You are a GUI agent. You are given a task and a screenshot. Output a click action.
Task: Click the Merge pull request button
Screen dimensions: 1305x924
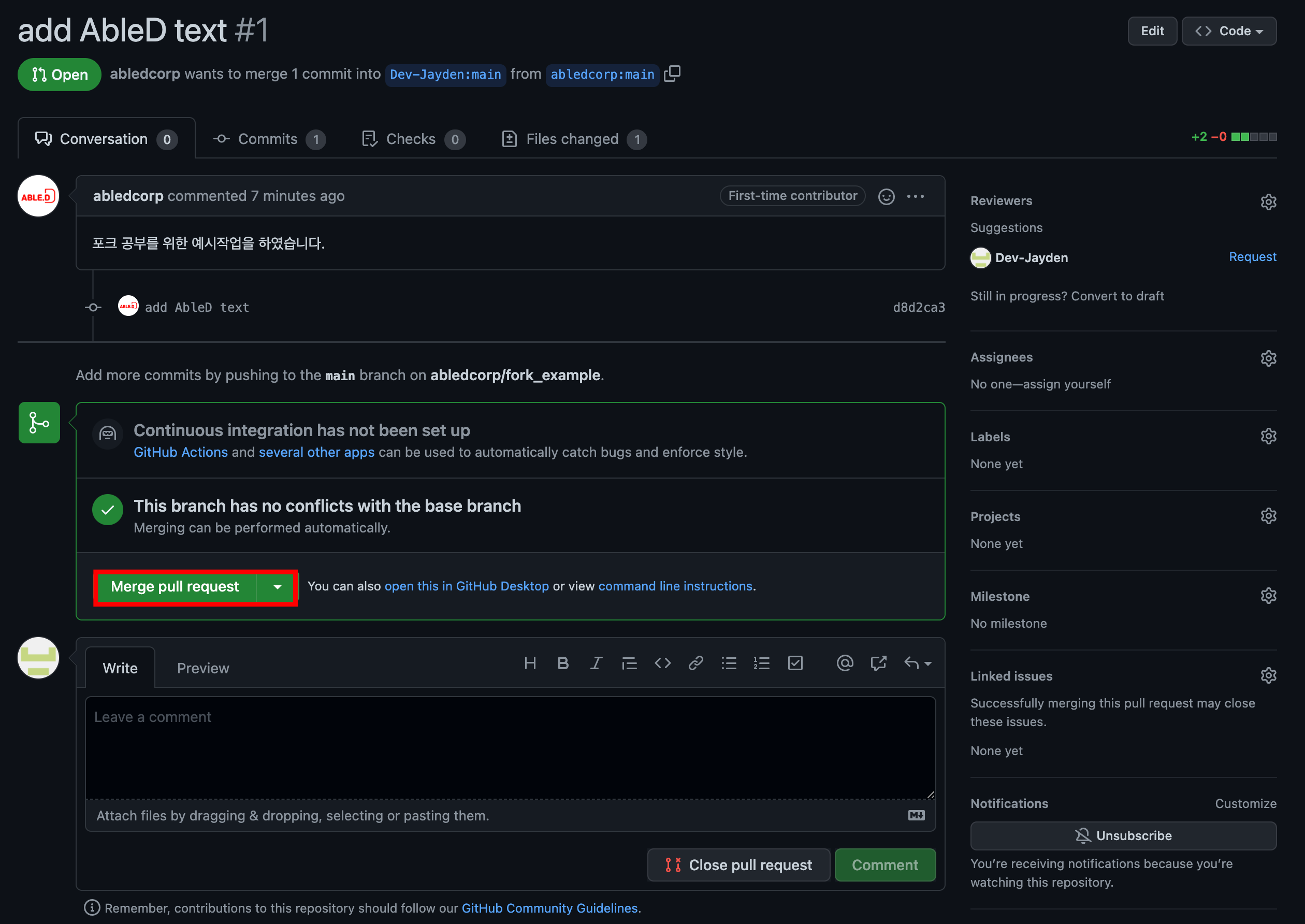pos(175,587)
